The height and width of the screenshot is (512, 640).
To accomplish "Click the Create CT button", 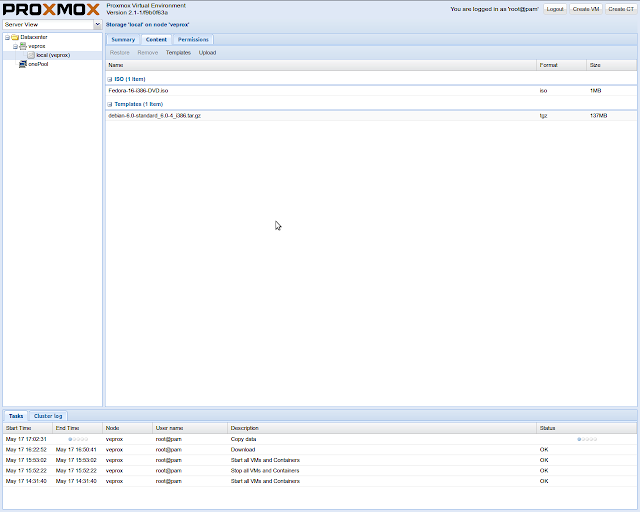I will (x=621, y=9).
